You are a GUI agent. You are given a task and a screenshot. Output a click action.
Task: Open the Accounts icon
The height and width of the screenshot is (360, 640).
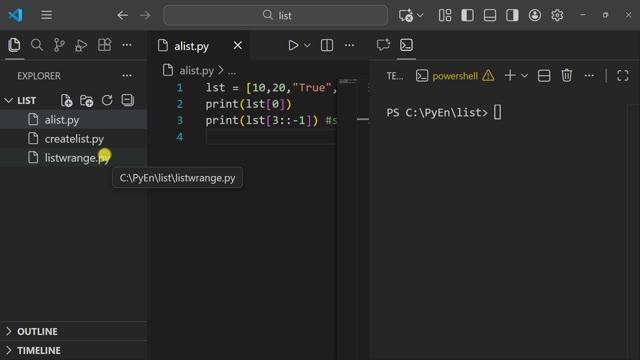click(x=535, y=16)
